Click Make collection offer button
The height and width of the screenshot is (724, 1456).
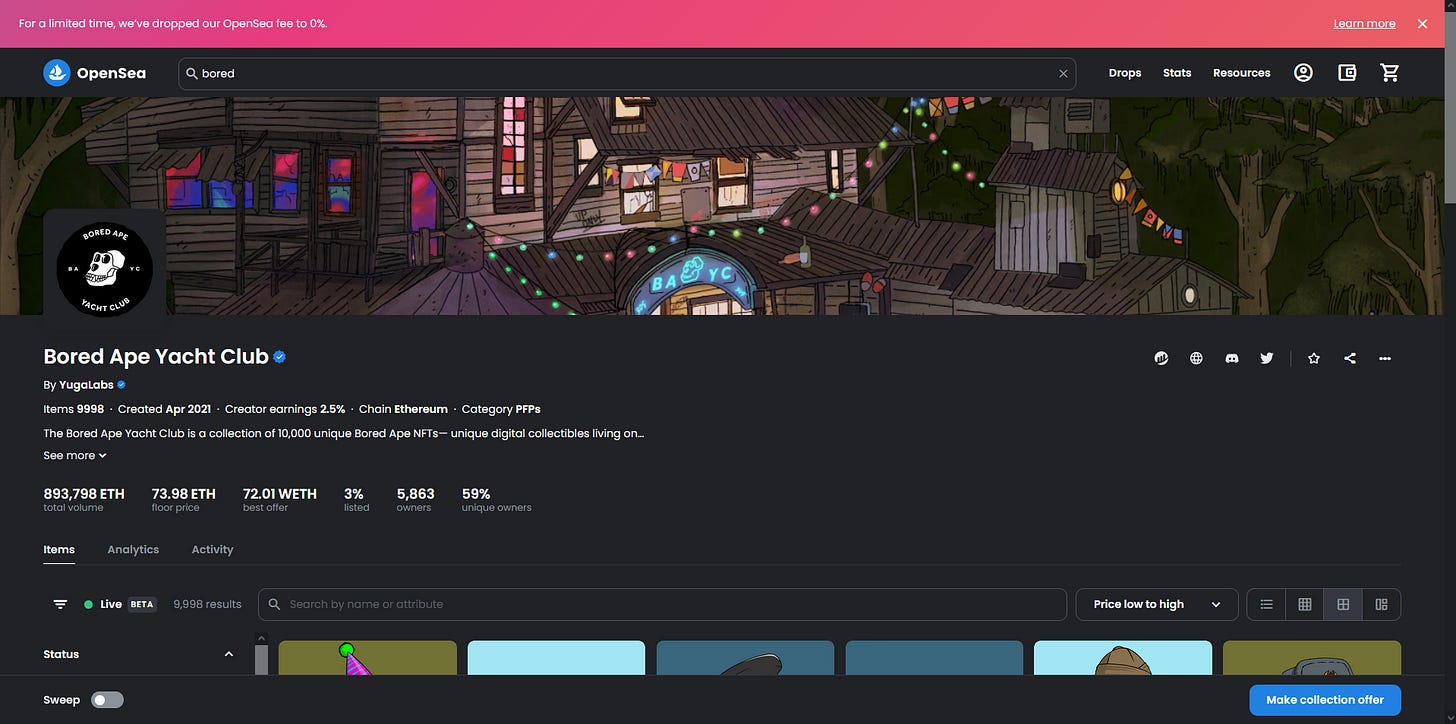[1325, 700]
